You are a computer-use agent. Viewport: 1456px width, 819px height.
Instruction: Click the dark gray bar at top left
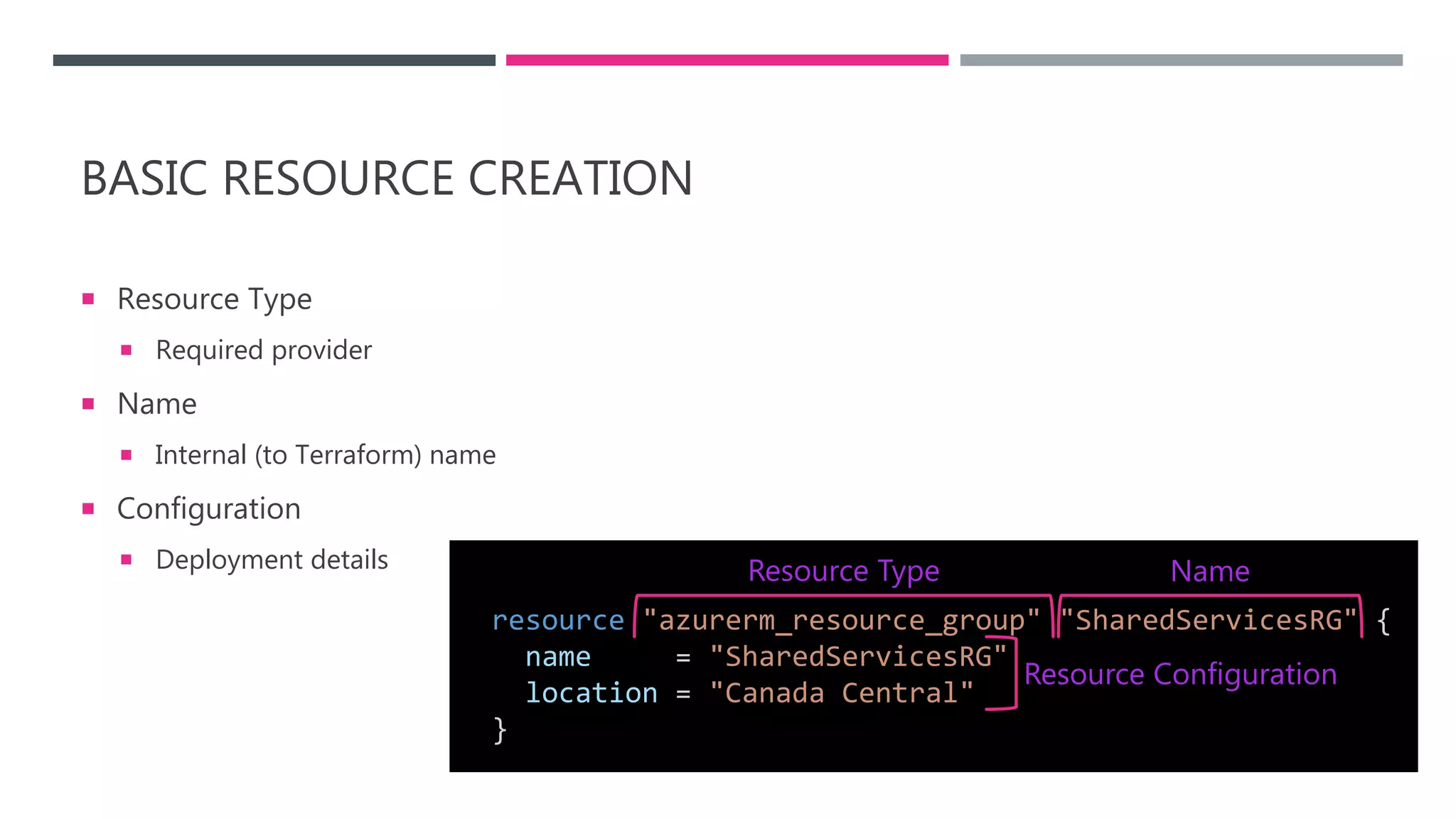pyautogui.click(x=274, y=60)
